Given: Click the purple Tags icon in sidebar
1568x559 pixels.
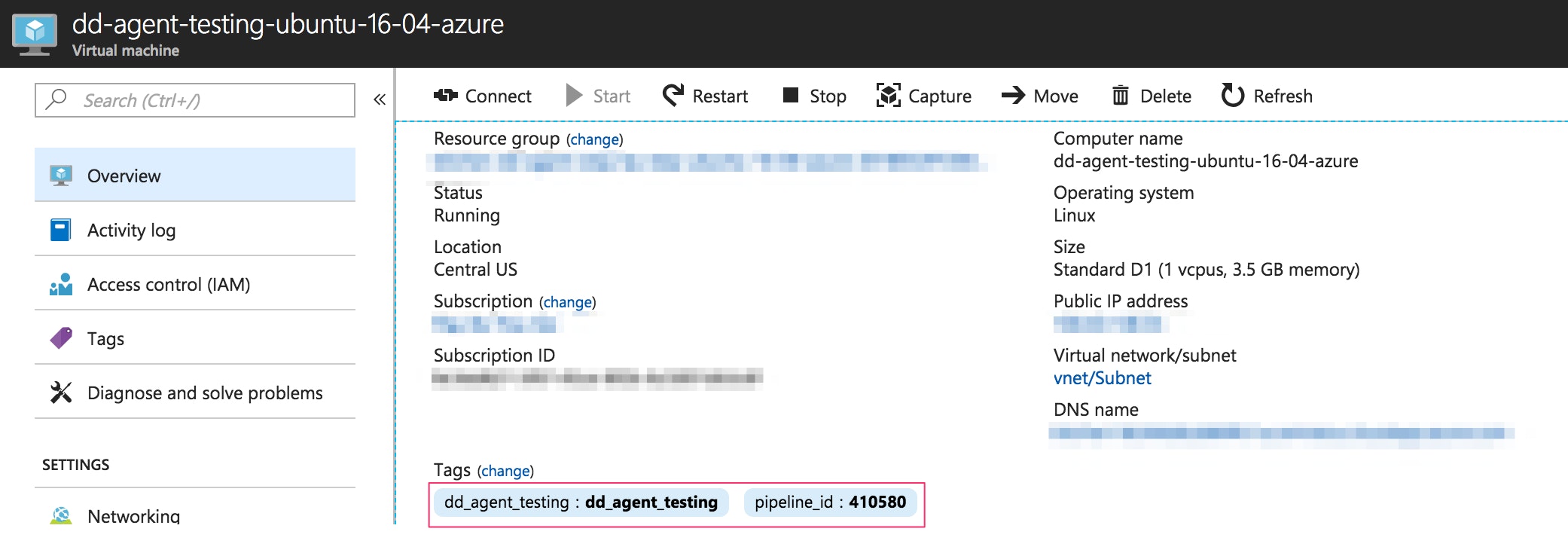Looking at the screenshot, I should click(61, 338).
